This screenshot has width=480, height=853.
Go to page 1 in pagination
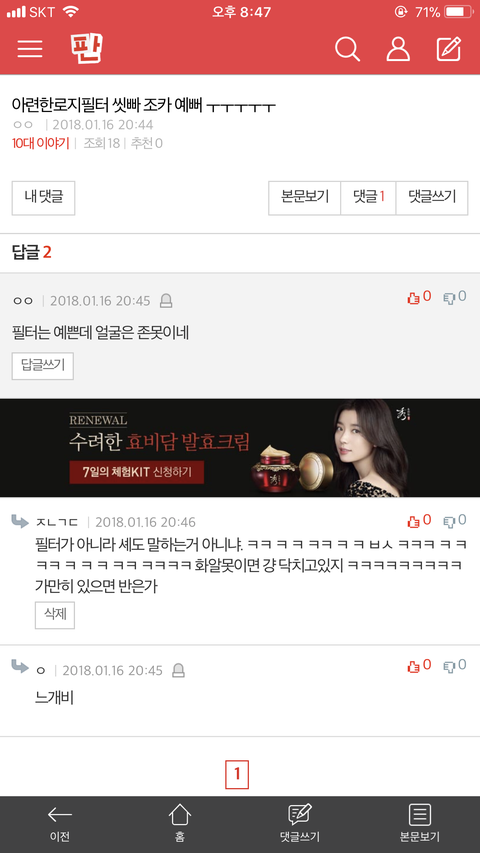(x=237, y=774)
